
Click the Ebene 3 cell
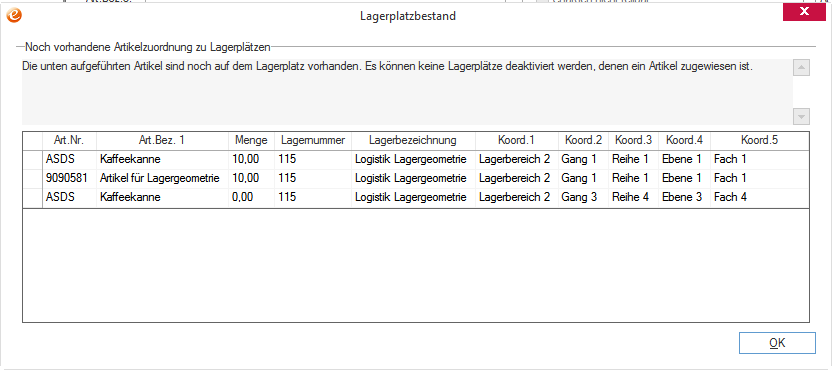684,198
